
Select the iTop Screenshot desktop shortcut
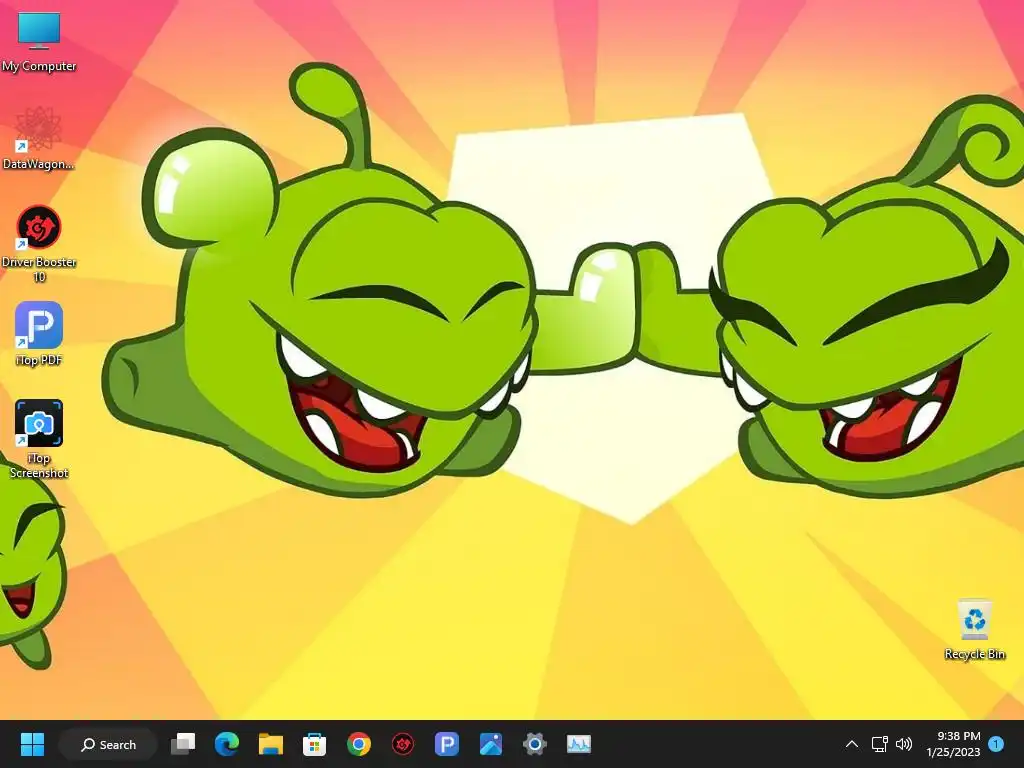[x=39, y=439]
